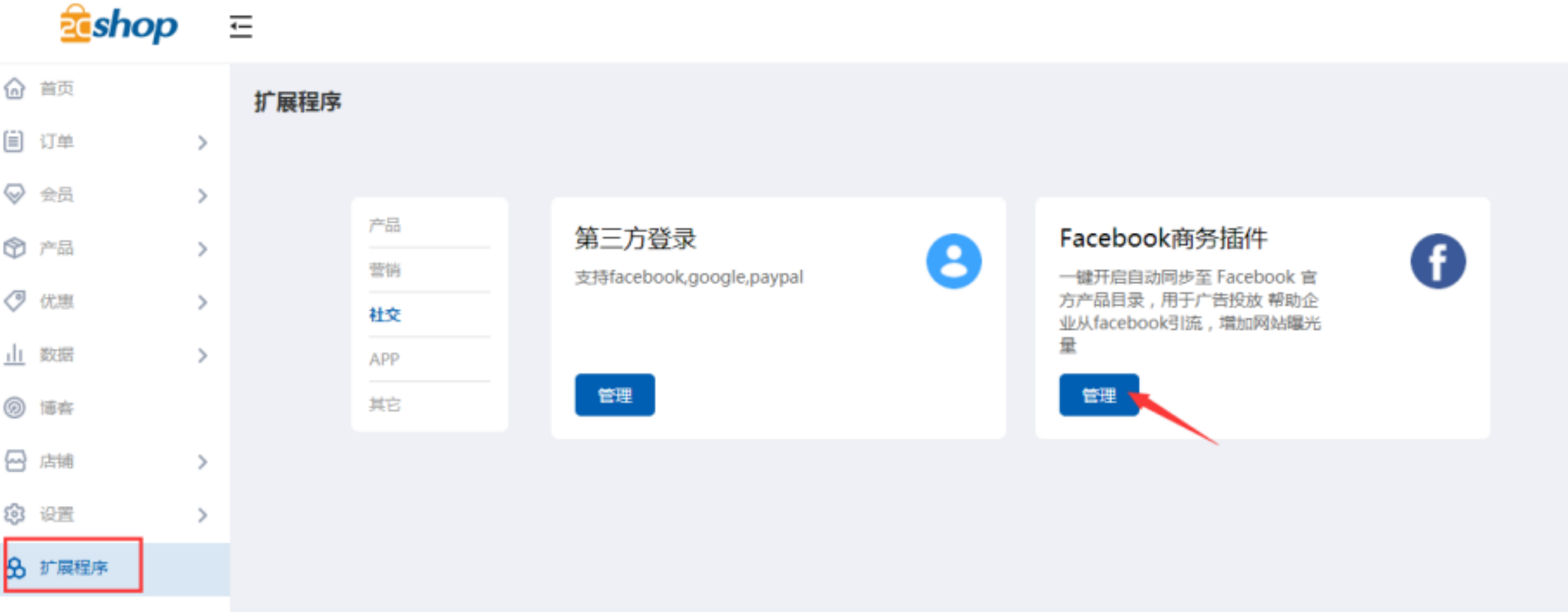Open the 产品 sidebar menu item

click(115, 248)
